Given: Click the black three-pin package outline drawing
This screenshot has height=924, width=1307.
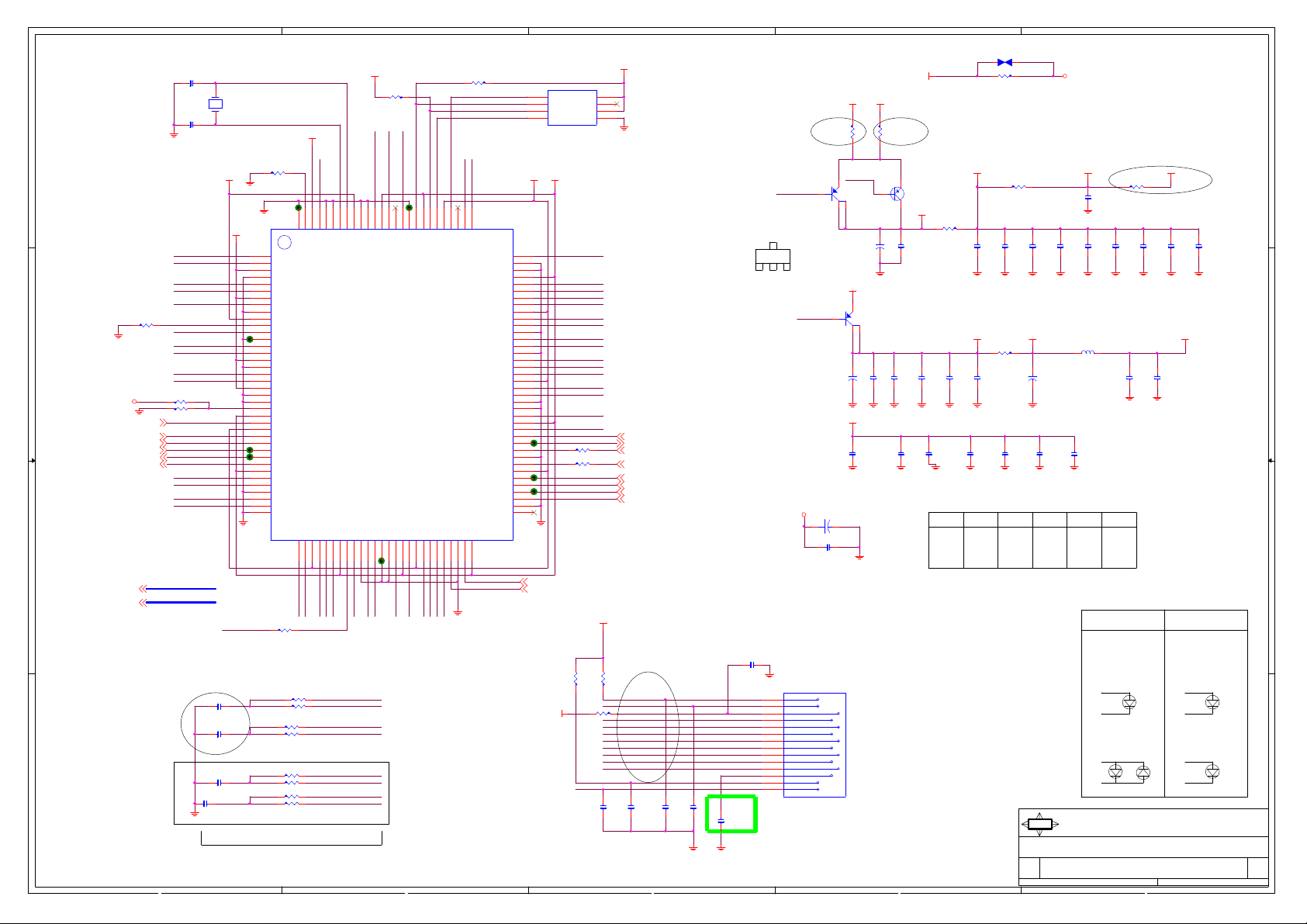Looking at the screenshot, I should click(773, 258).
